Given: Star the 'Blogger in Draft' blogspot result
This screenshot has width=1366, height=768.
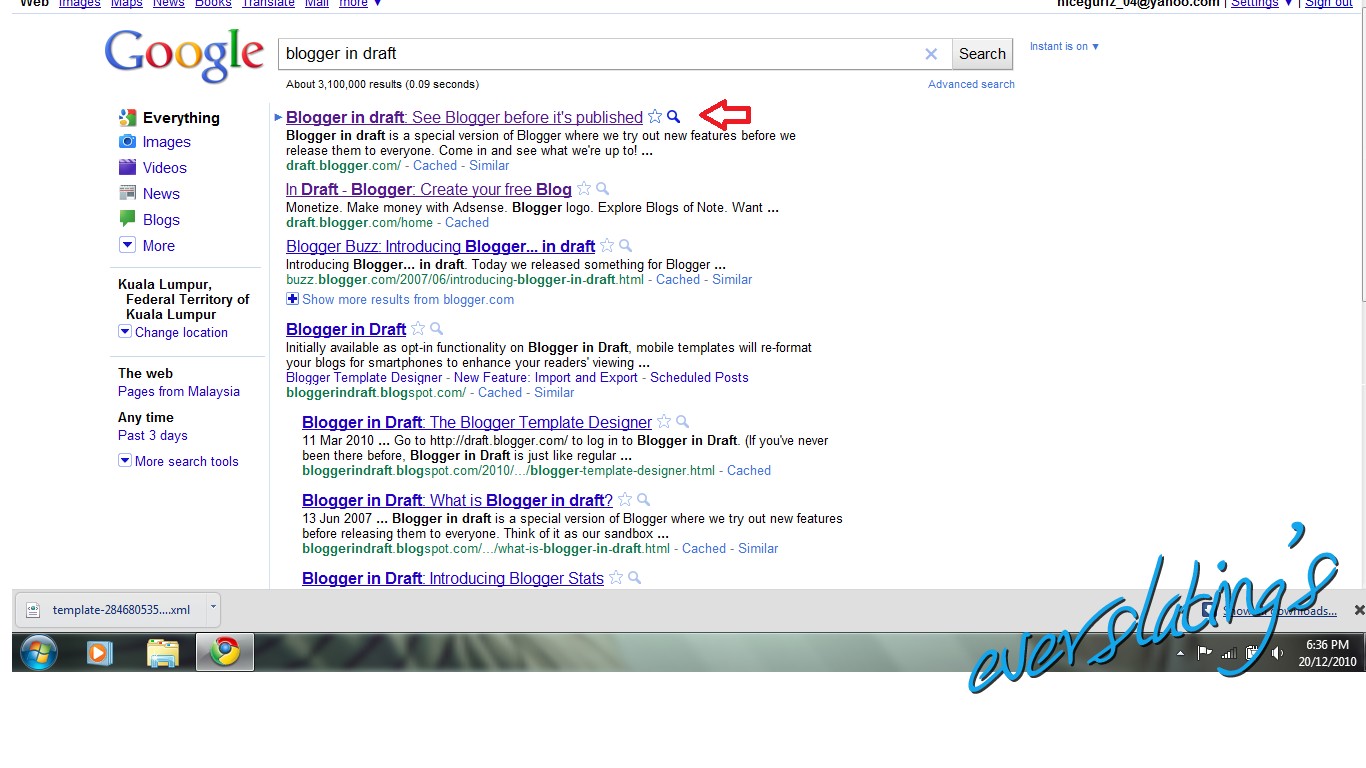Looking at the screenshot, I should (418, 329).
